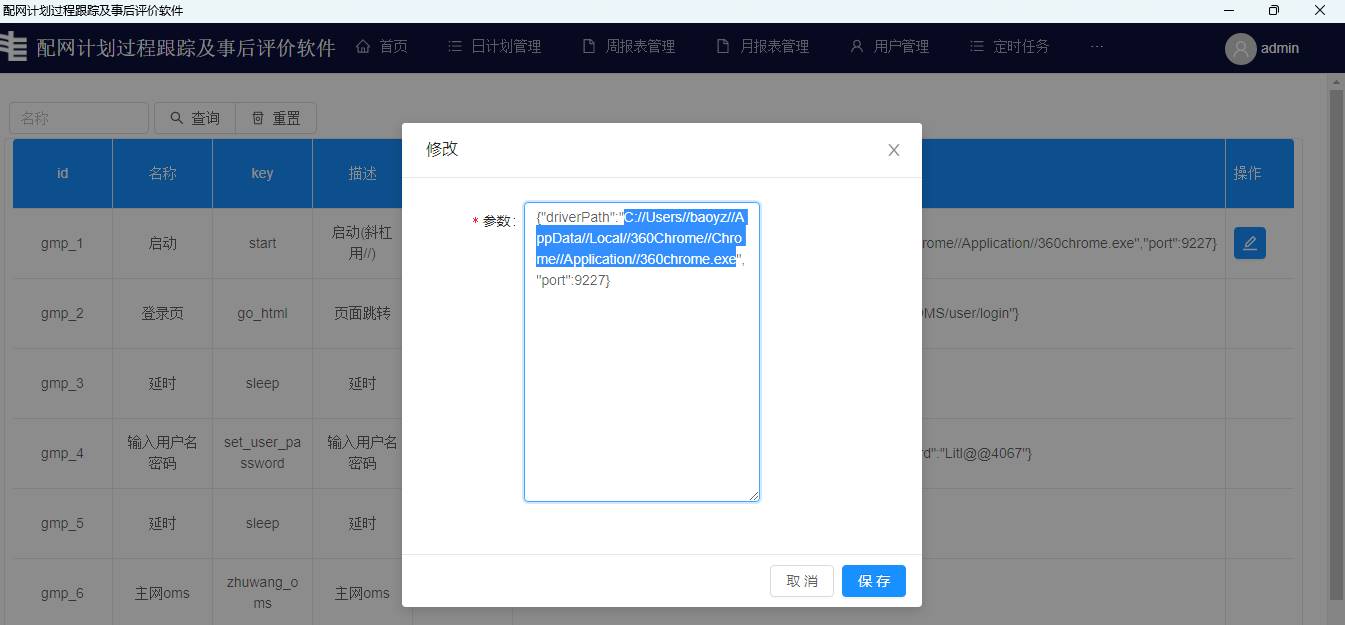Click the admin user avatar

(1240, 48)
